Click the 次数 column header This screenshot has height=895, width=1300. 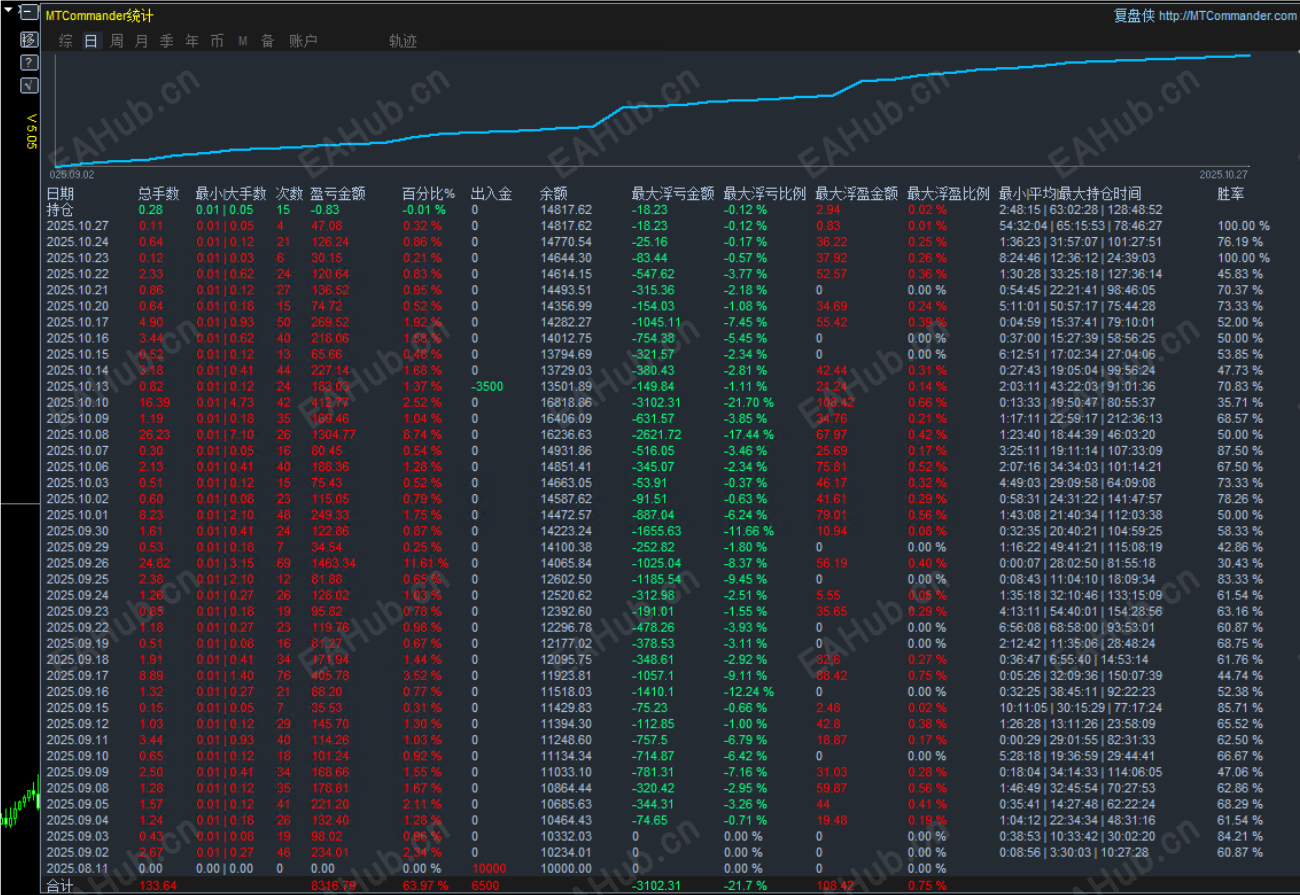(x=289, y=194)
